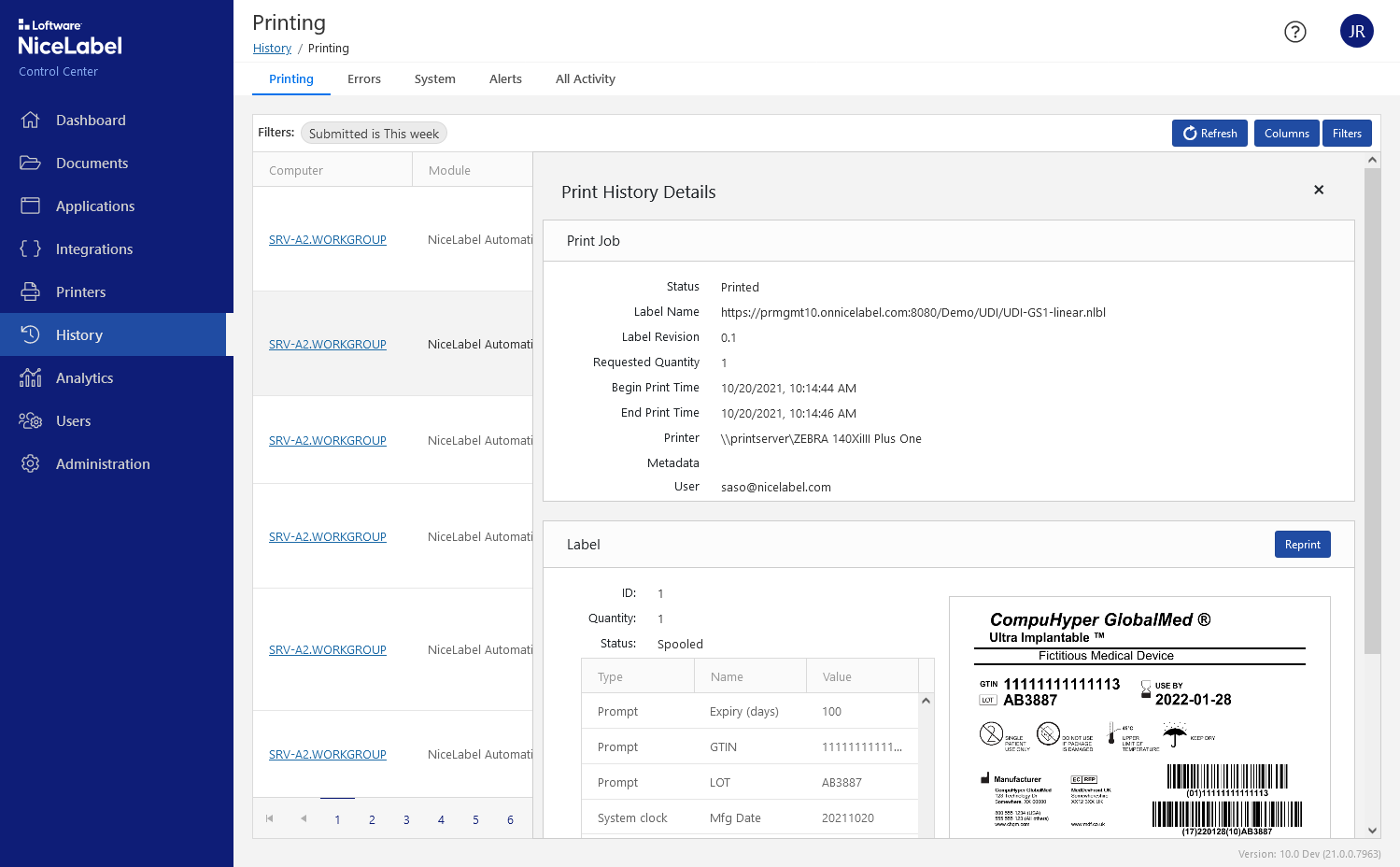Viewport: 1400px width, 867px height.
Task: Go to first page arrow in pagination
Action: coord(270,818)
